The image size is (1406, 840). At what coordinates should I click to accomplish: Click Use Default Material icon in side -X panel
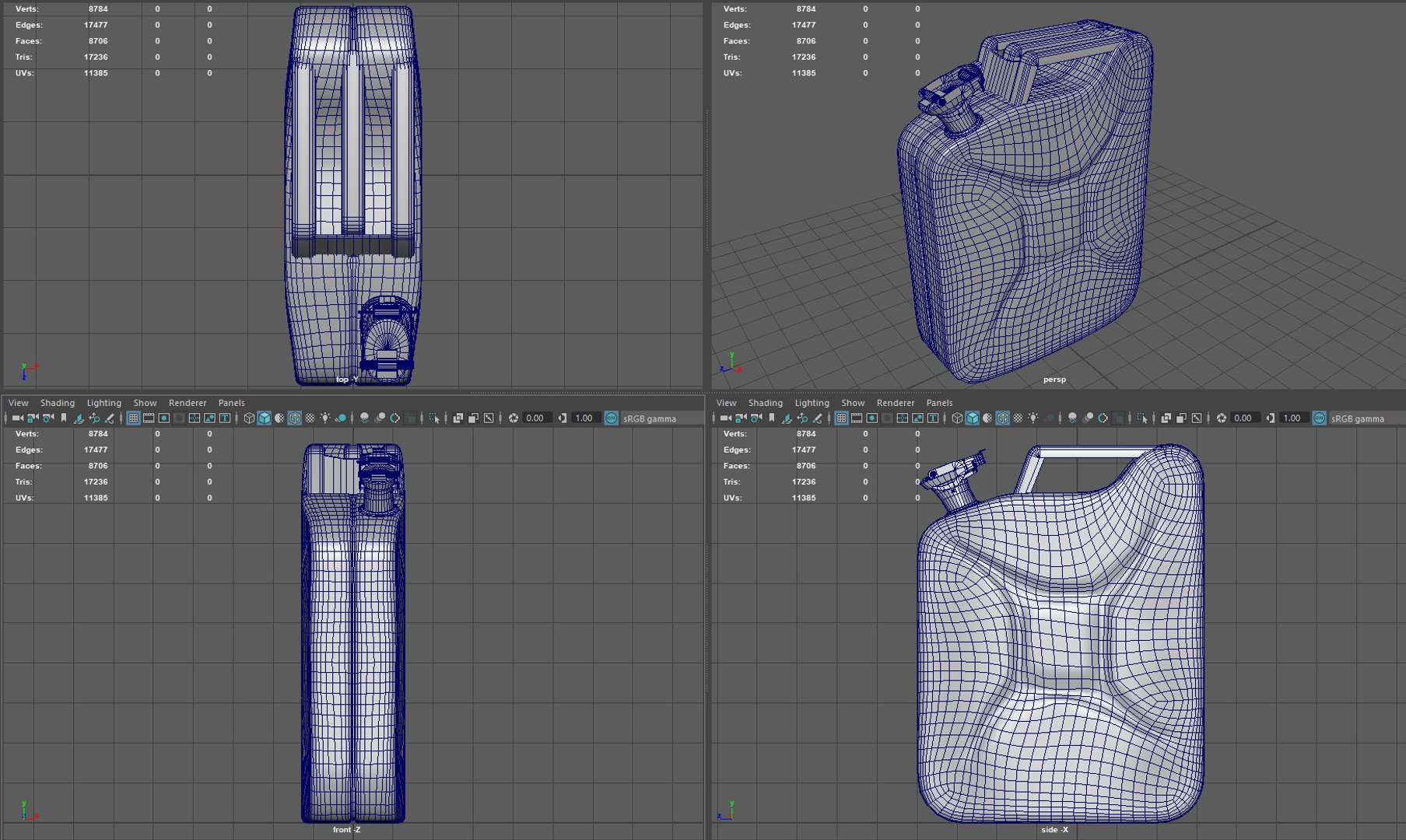[987, 418]
